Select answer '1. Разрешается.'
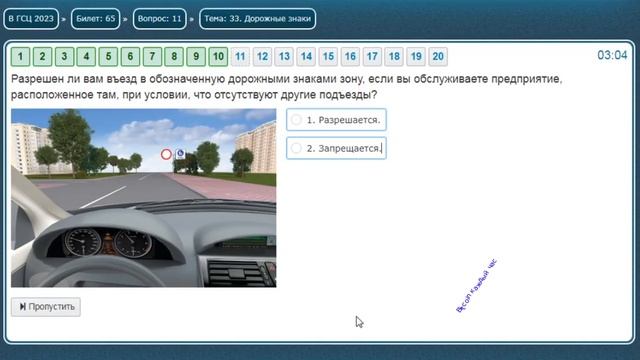Screen dimensions: 640x360 pyautogui.click(x=336, y=120)
